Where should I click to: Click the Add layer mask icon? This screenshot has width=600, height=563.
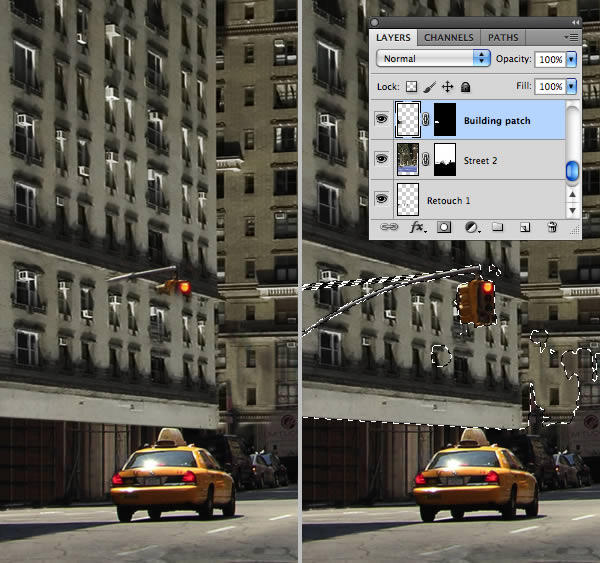coord(444,227)
